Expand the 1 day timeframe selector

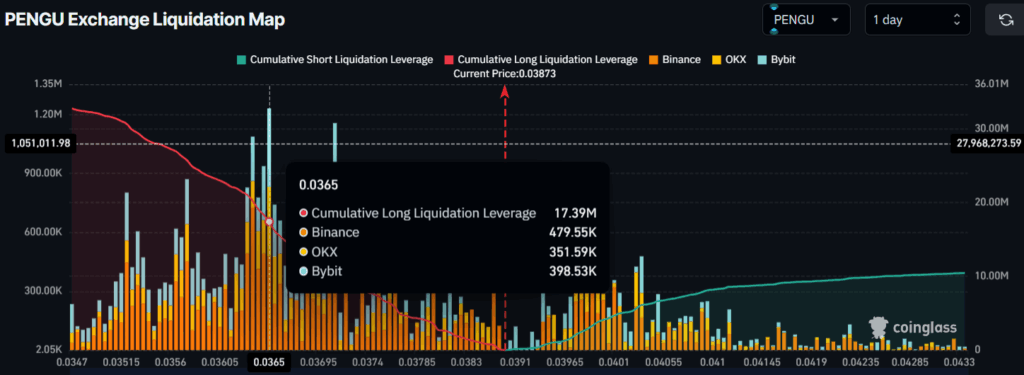click(918, 20)
